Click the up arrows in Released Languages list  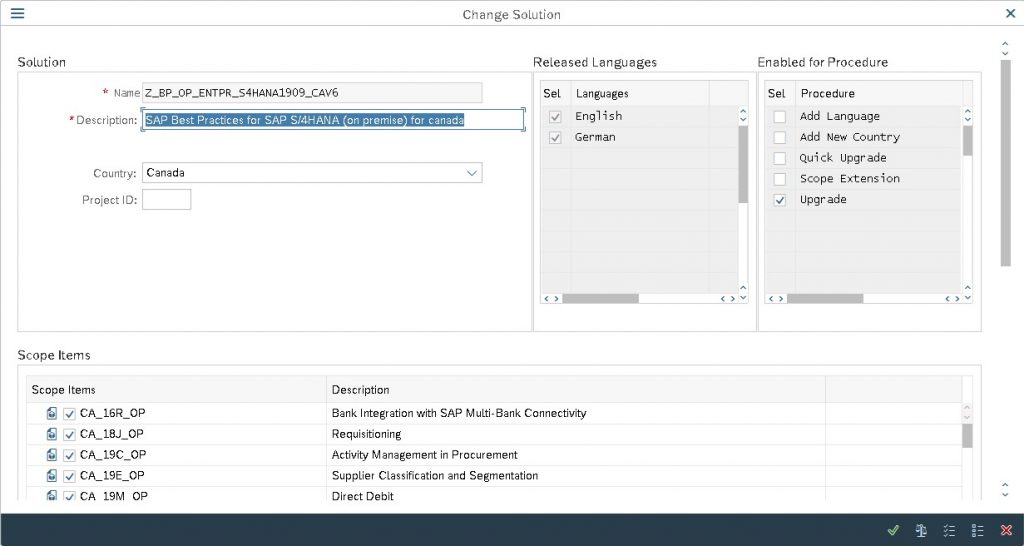tap(743, 116)
